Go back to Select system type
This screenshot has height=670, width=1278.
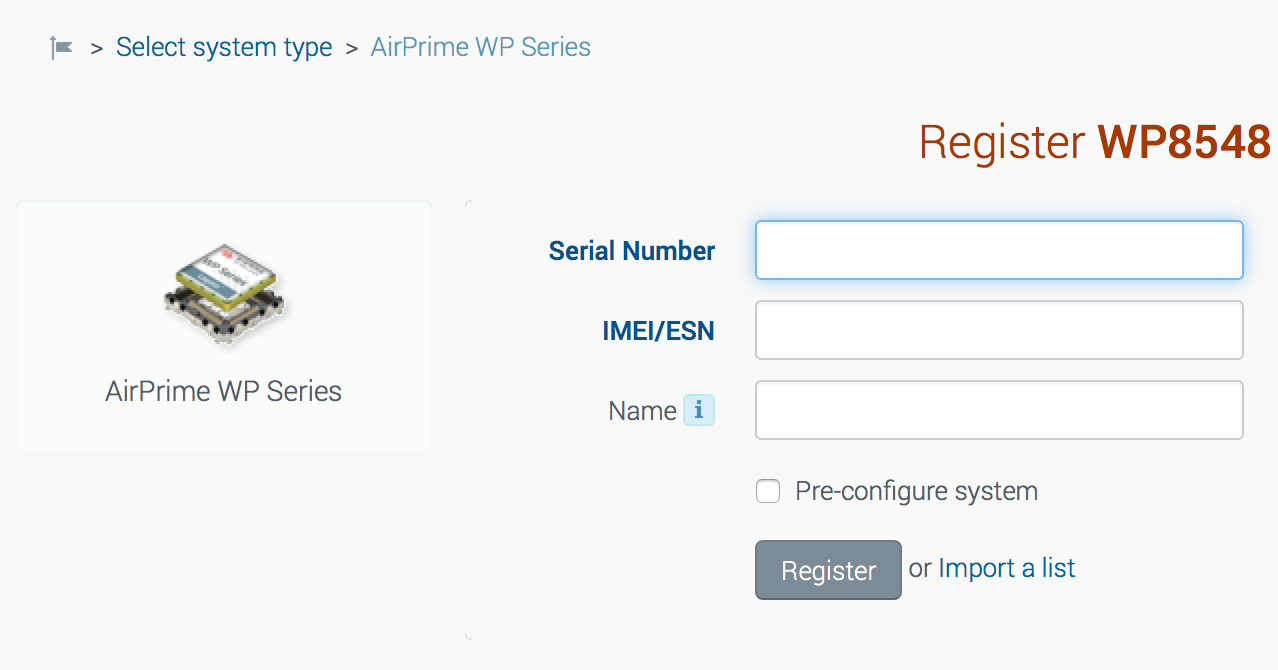224,47
